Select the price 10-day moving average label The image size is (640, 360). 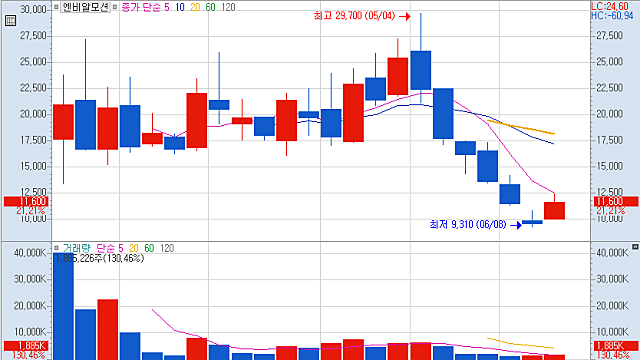click(180, 7)
